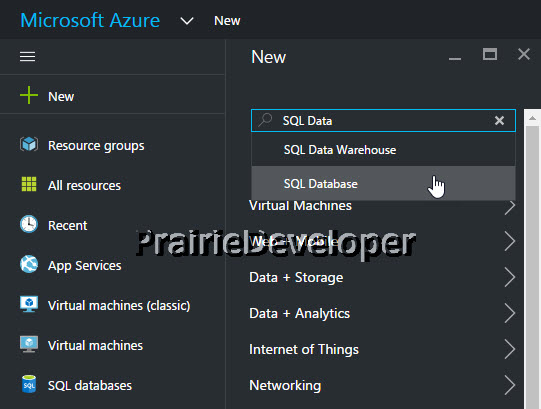
Task: Open SQL databases label in sidebar
Action: coord(90,386)
